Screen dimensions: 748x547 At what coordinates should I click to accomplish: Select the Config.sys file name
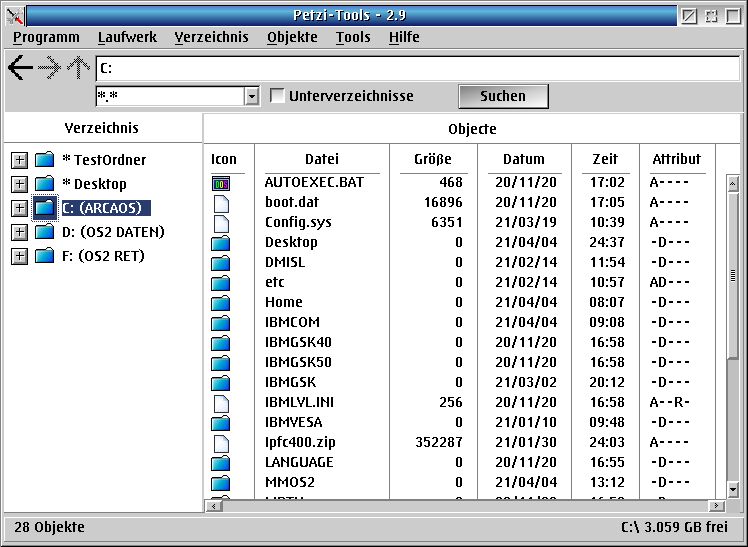pyautogui.click(x=298, y=222)
